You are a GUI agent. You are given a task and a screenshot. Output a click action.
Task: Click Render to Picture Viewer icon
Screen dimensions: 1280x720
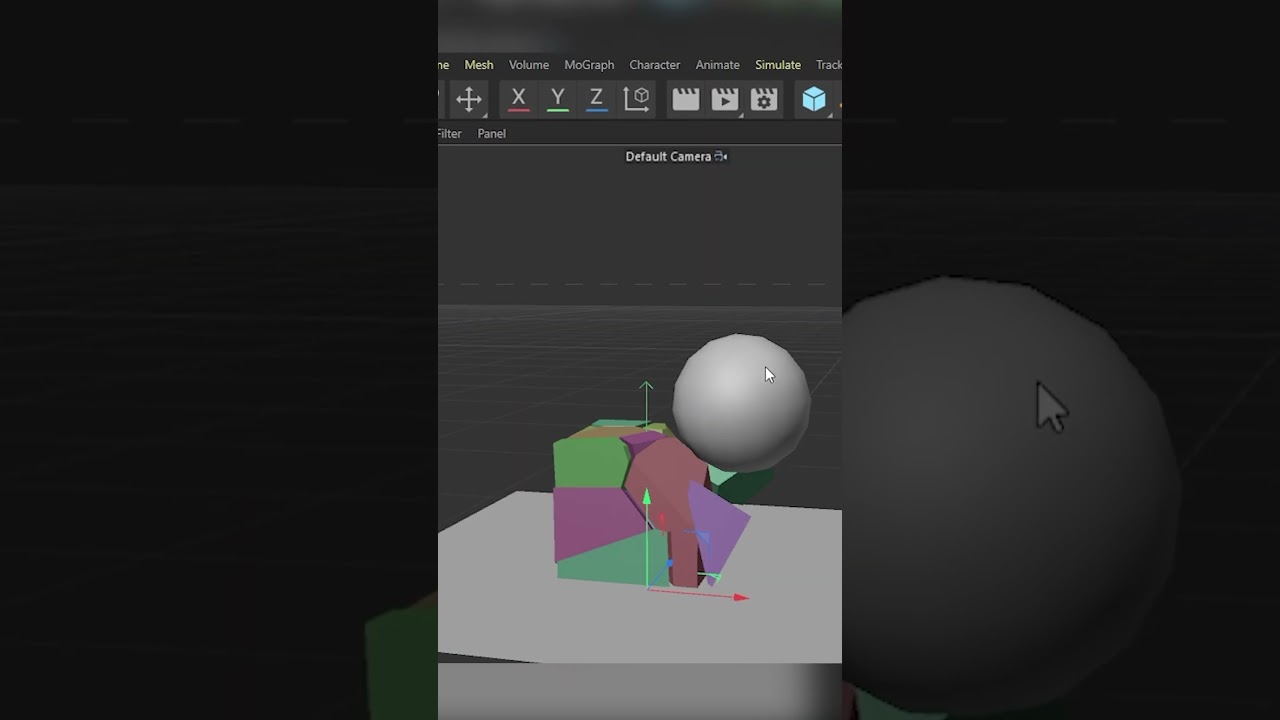click(724, 99)
